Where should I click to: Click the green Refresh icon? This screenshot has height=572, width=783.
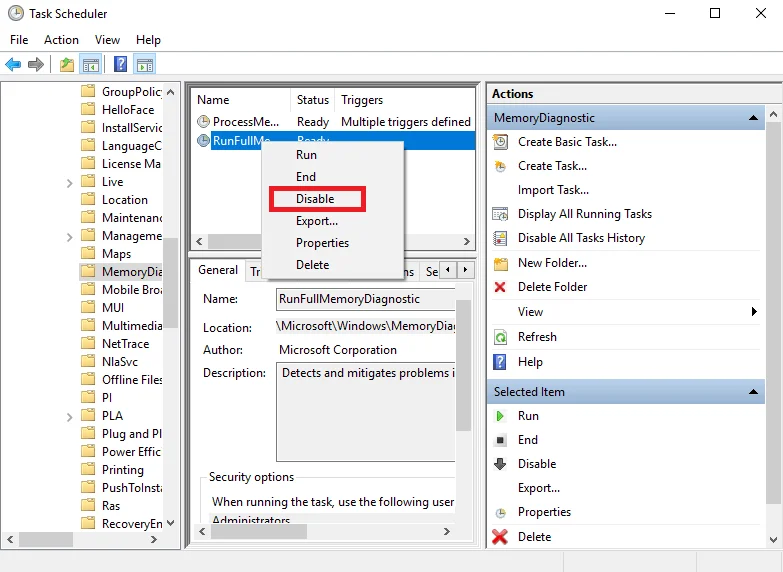pyautogui.click(x=500, y=337)
